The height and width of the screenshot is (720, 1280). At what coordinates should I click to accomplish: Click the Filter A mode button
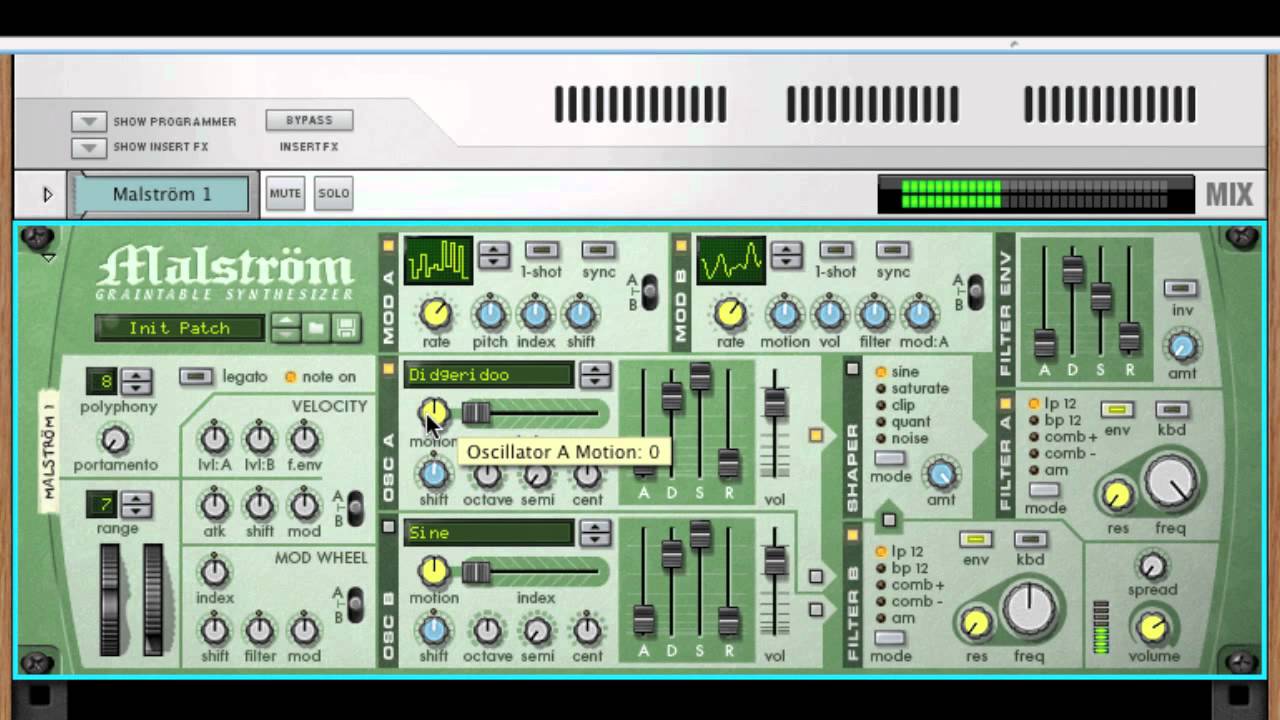pos(1044,490)
